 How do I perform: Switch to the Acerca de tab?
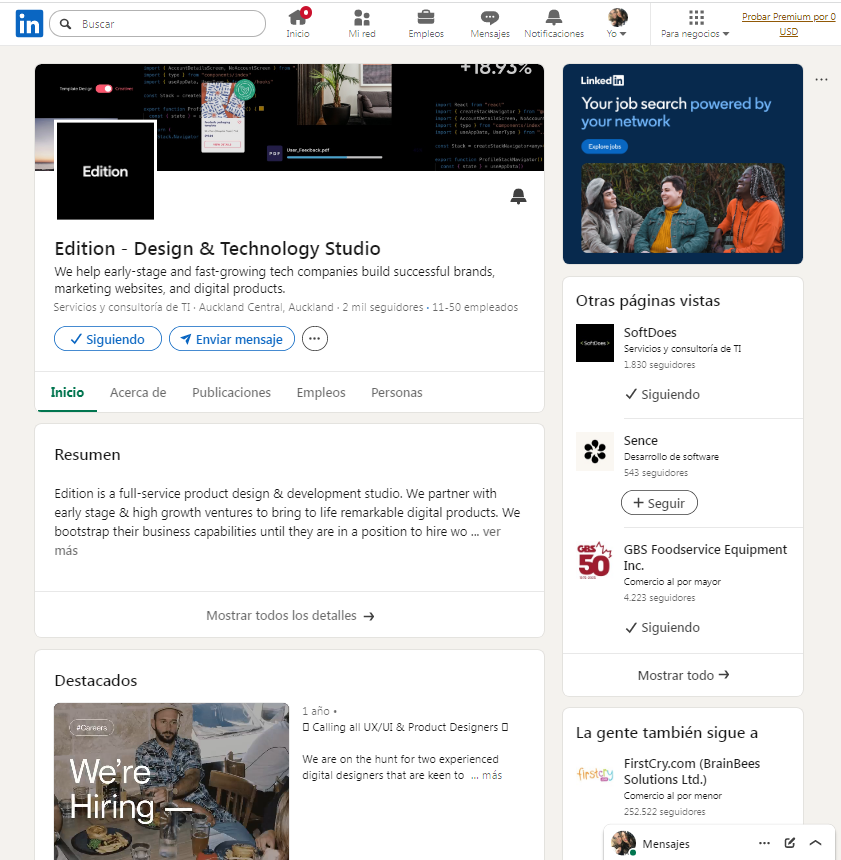[138, 393]
